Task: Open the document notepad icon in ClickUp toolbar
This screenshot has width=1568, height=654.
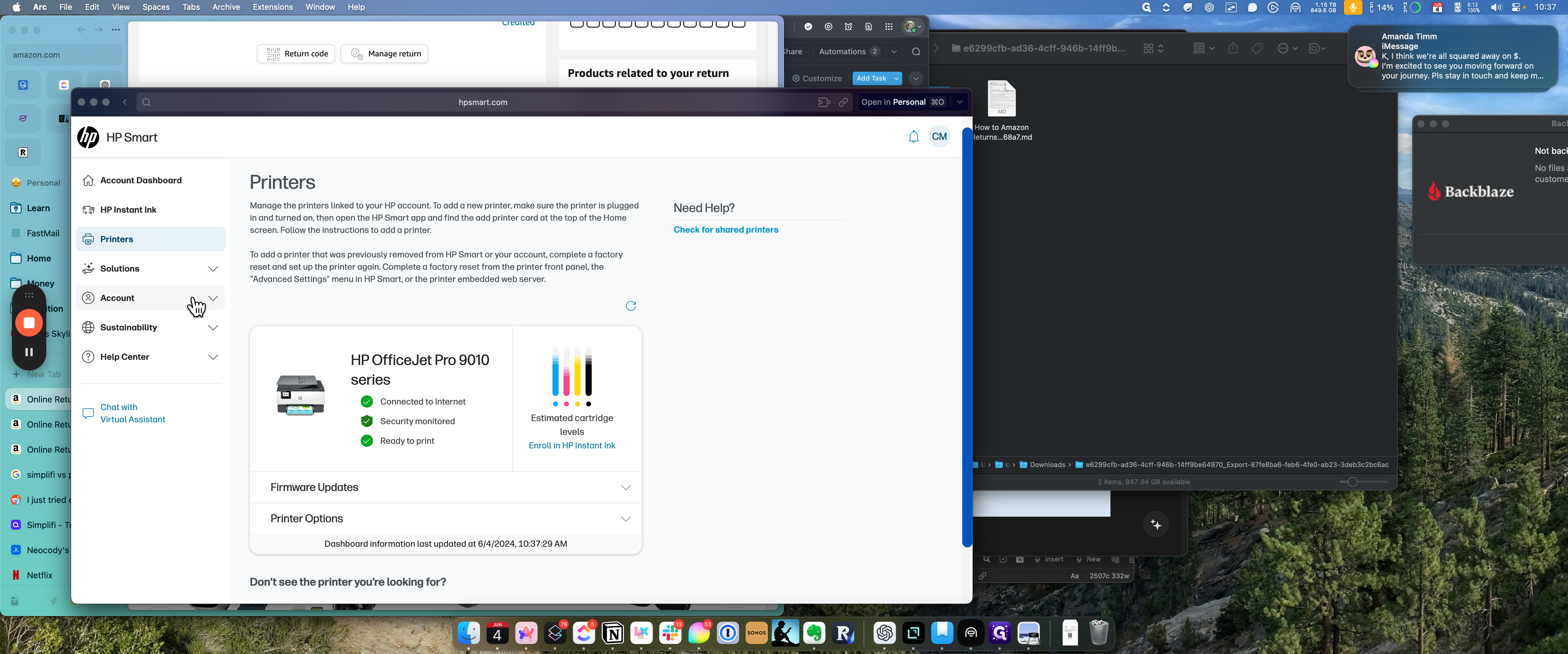Action: pos(869,27)
